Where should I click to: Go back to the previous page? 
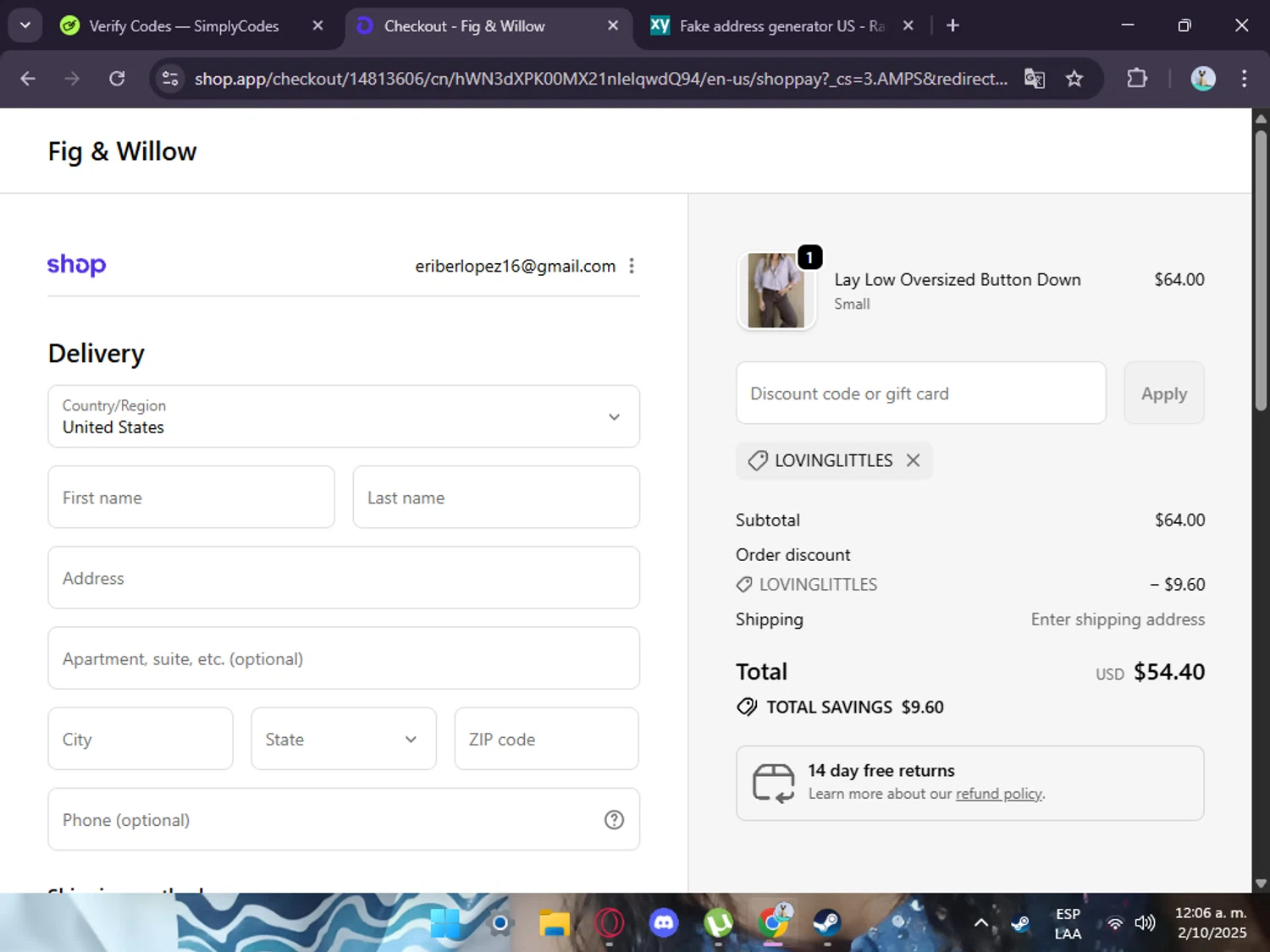(x=28, y=79)
